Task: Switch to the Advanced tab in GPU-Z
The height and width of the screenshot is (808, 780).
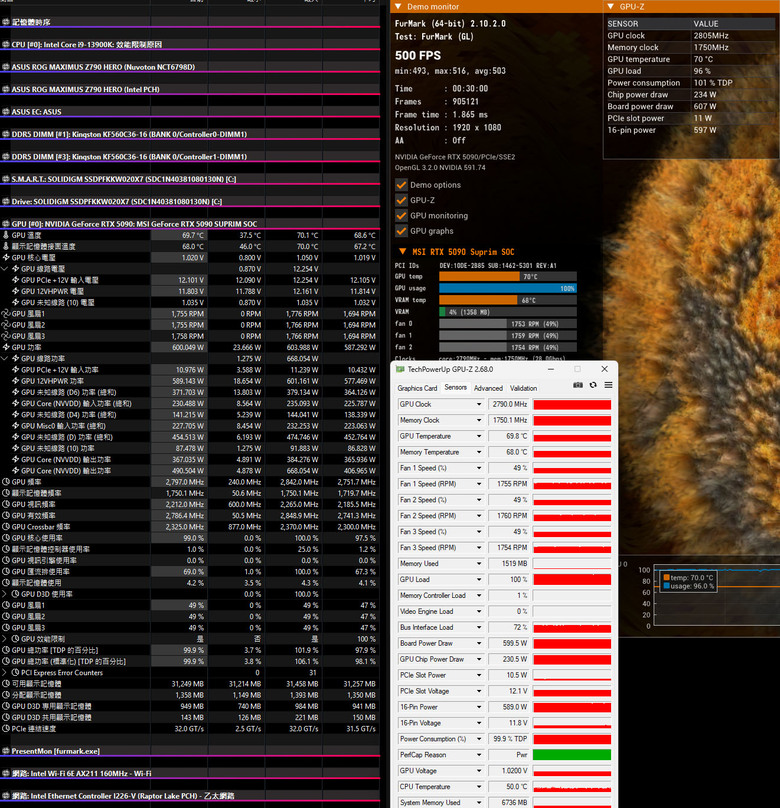Action: (488, 388)
